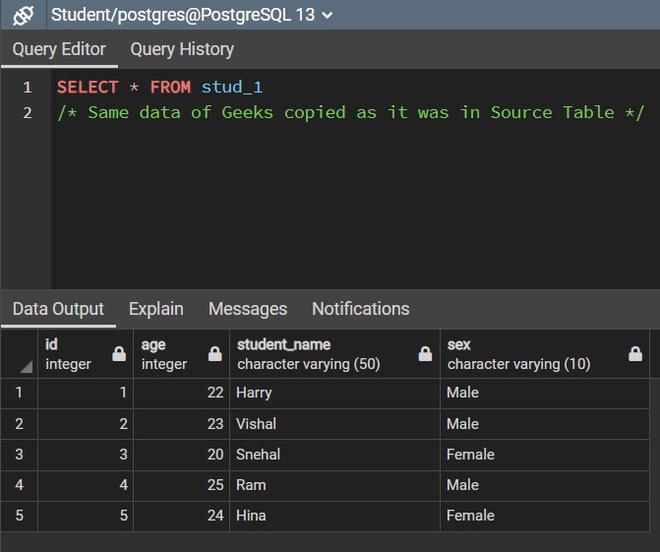Open the Explain tab
The image size is (660, 552).
point(156,309)
